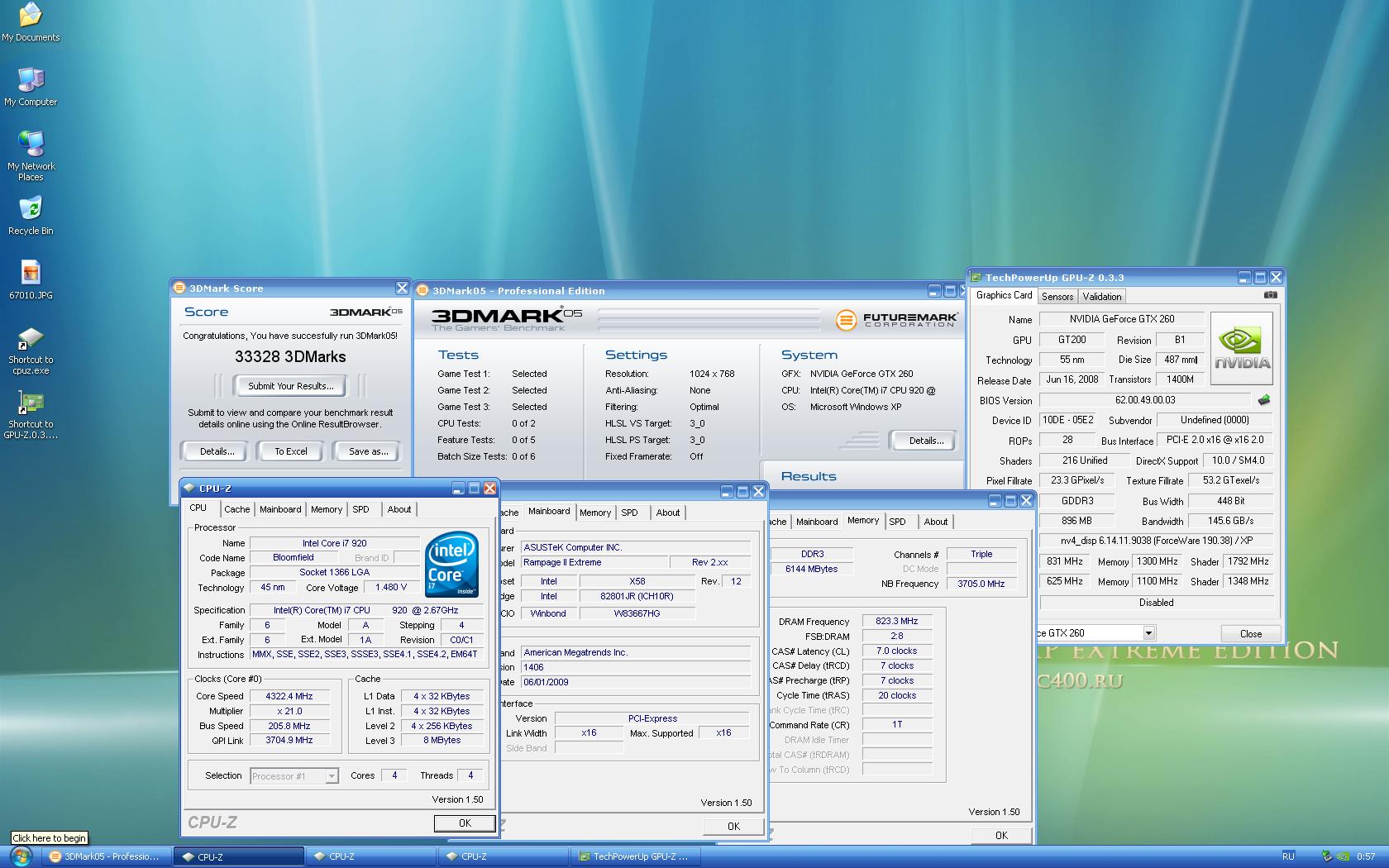Click the 3DMark05 progress bar
This screenshot has width=1389, height=868.
[709, 319]
